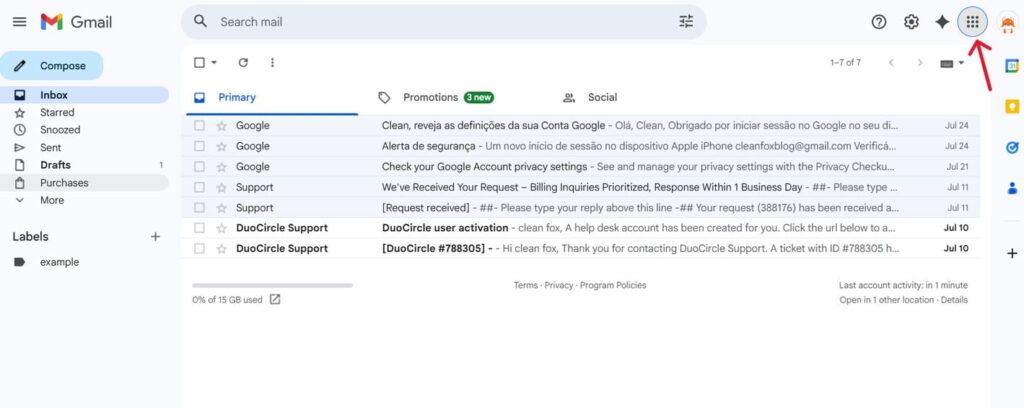Click the get add-ons plus icon
This screenshot has width=1024, height=408.
(x=1012, y=253)
